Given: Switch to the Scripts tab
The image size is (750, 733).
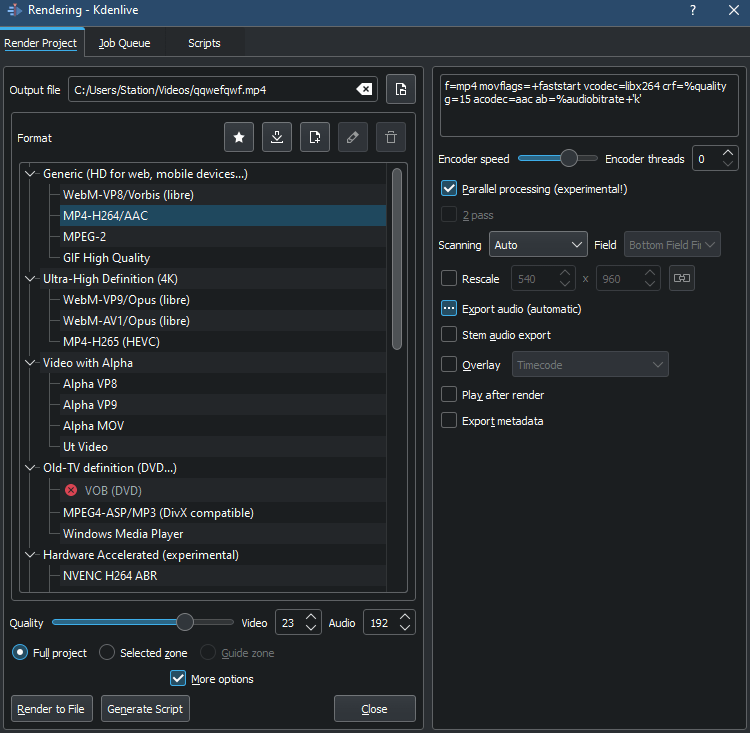Looking at the screenshot, I should click(x=204, y=43).
